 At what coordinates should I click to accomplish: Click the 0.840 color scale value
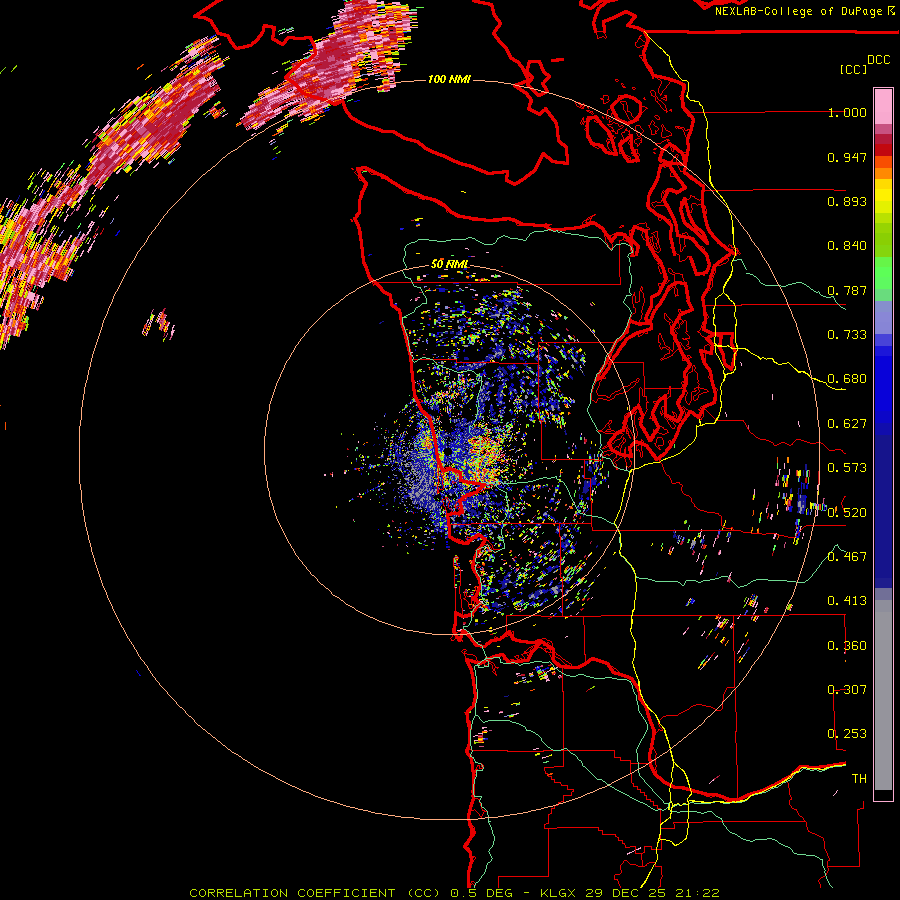pyautogui.click(x=847, y=246)
